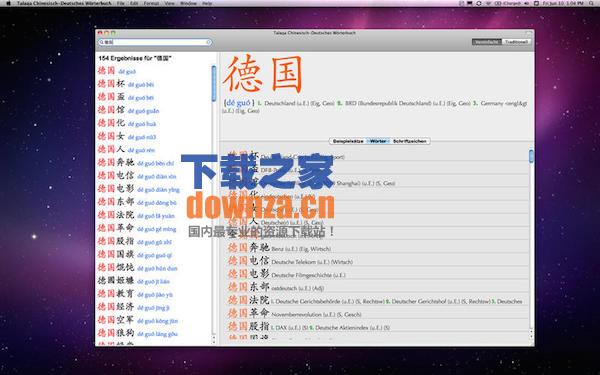Viewport: 600px width, 375px height.
Task: Open the Edit menu
Action: 134,3
